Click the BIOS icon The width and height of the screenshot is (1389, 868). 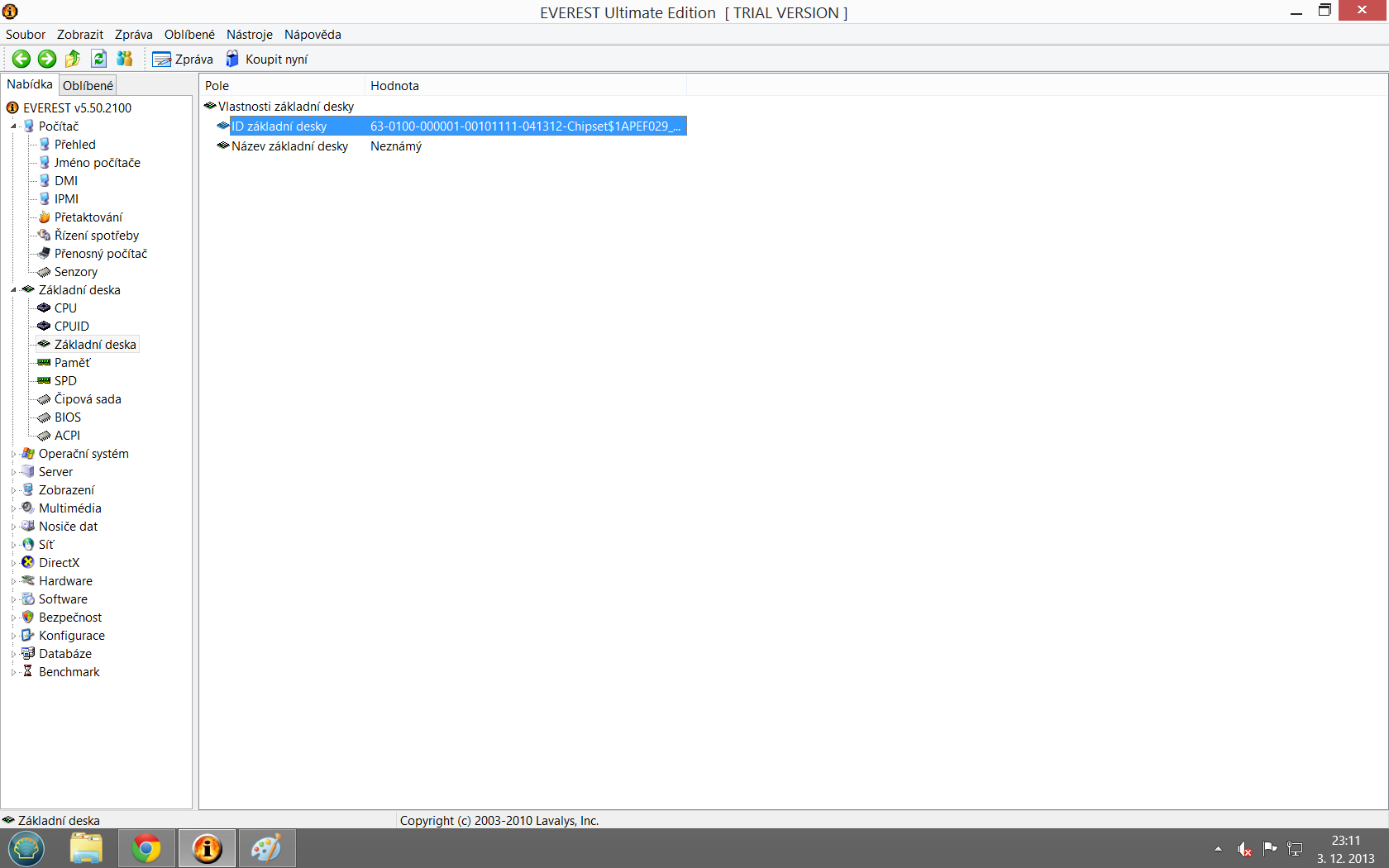tap(45, 417)
